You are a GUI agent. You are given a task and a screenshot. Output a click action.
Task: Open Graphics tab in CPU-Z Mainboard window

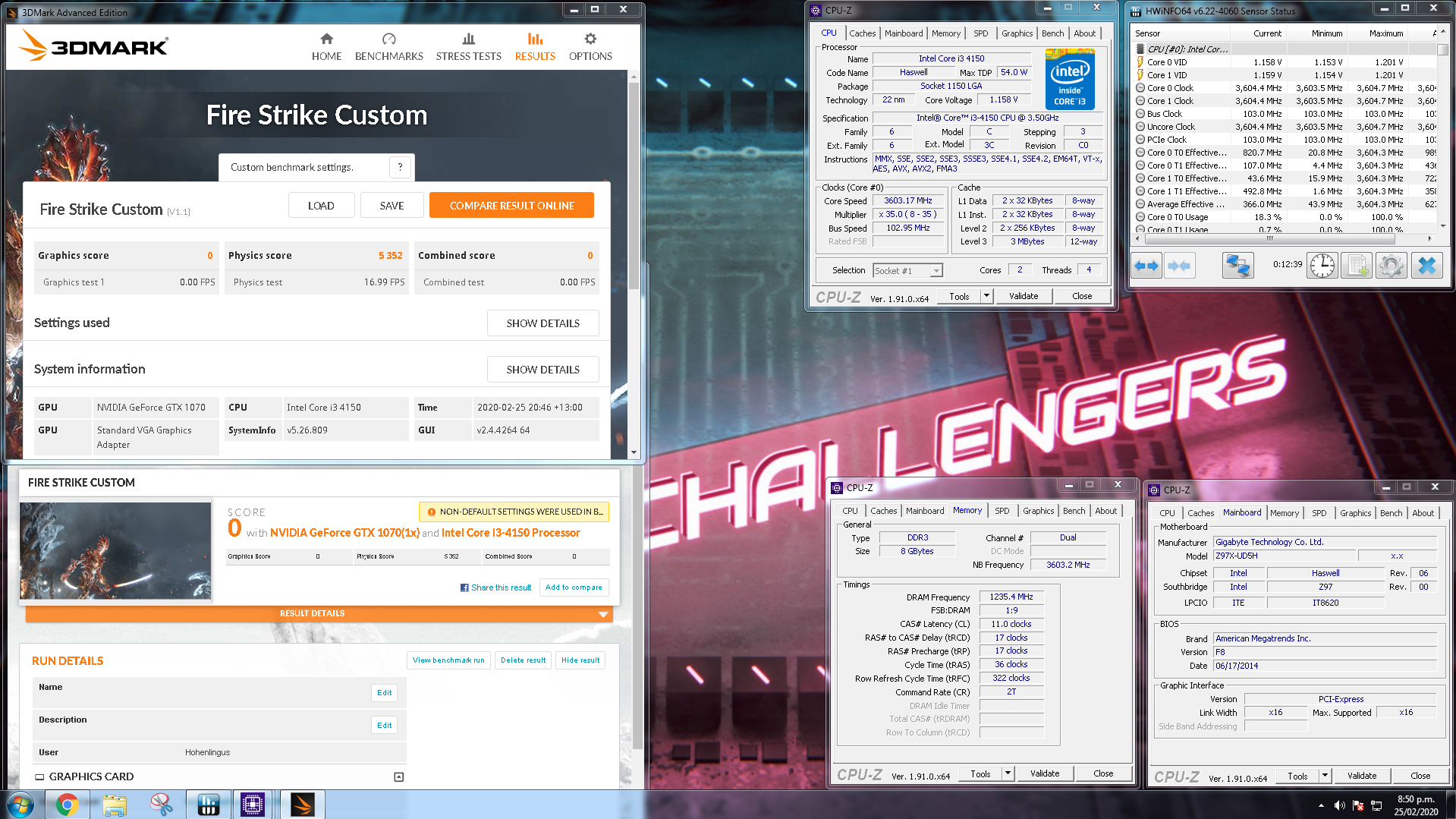pyautogui.click(x=1355, y=513)
